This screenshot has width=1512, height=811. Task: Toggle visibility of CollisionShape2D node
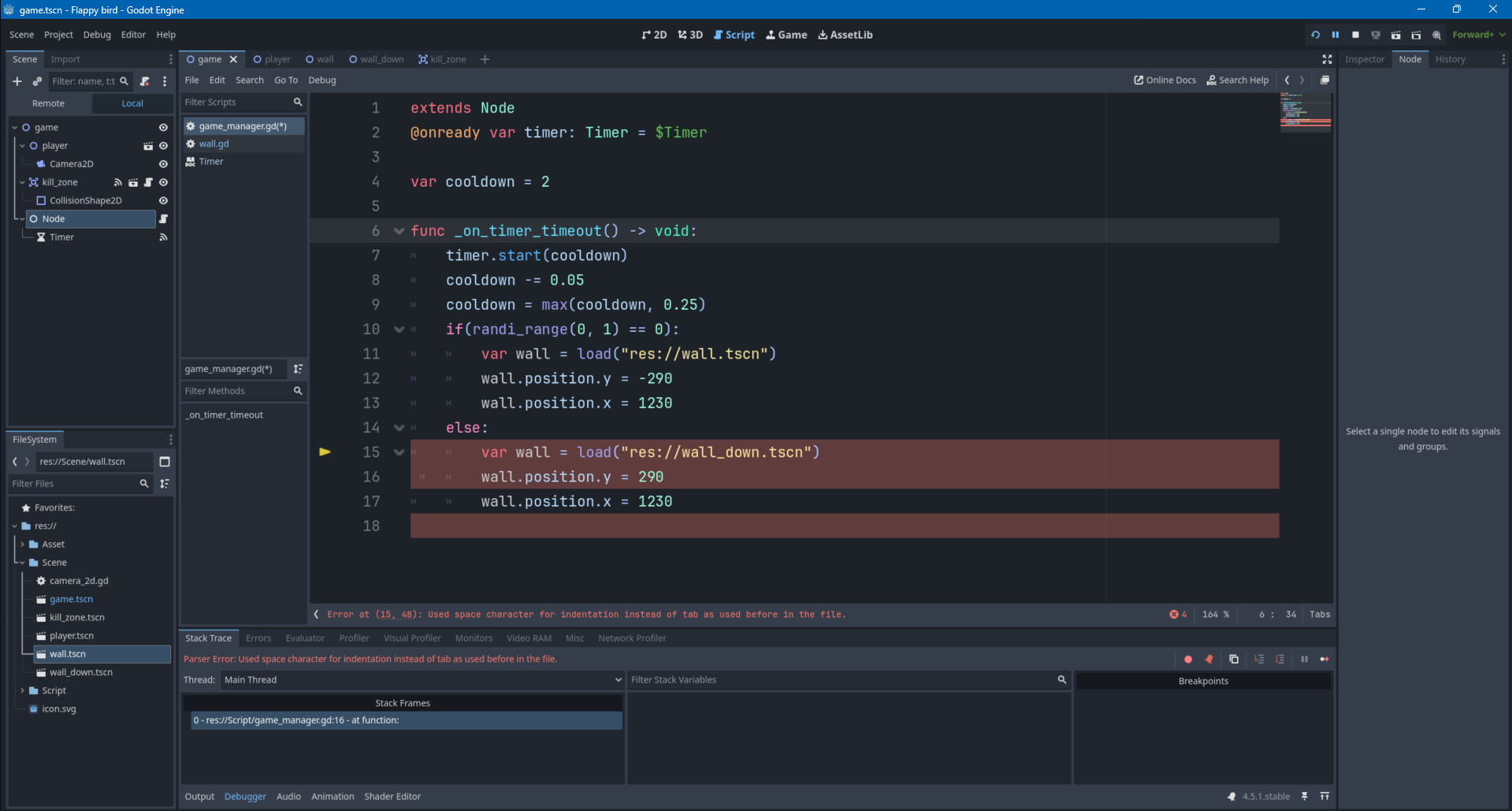[164, 201]
